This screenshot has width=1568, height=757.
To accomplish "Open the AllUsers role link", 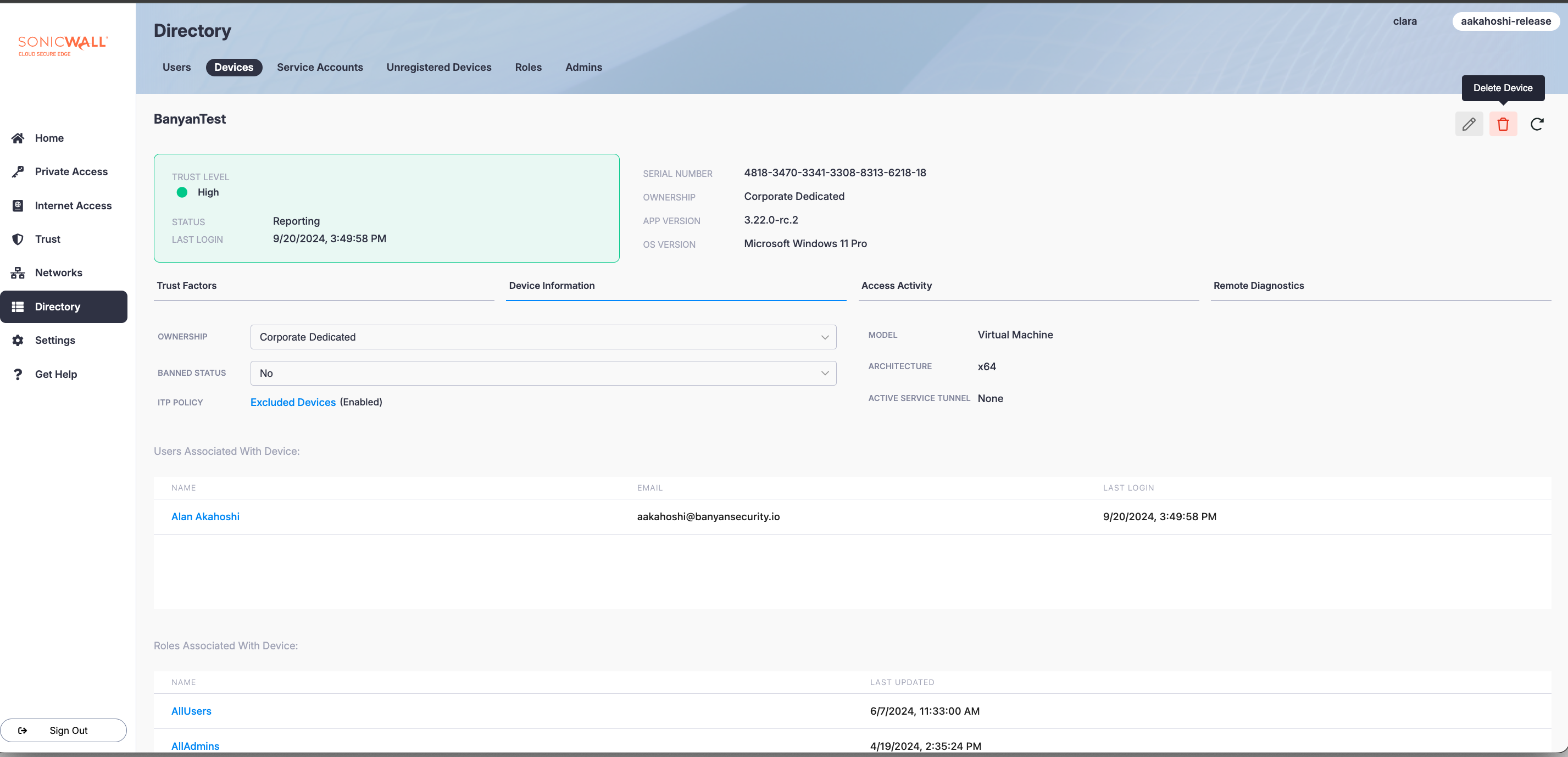I will [x=191, y=711].
